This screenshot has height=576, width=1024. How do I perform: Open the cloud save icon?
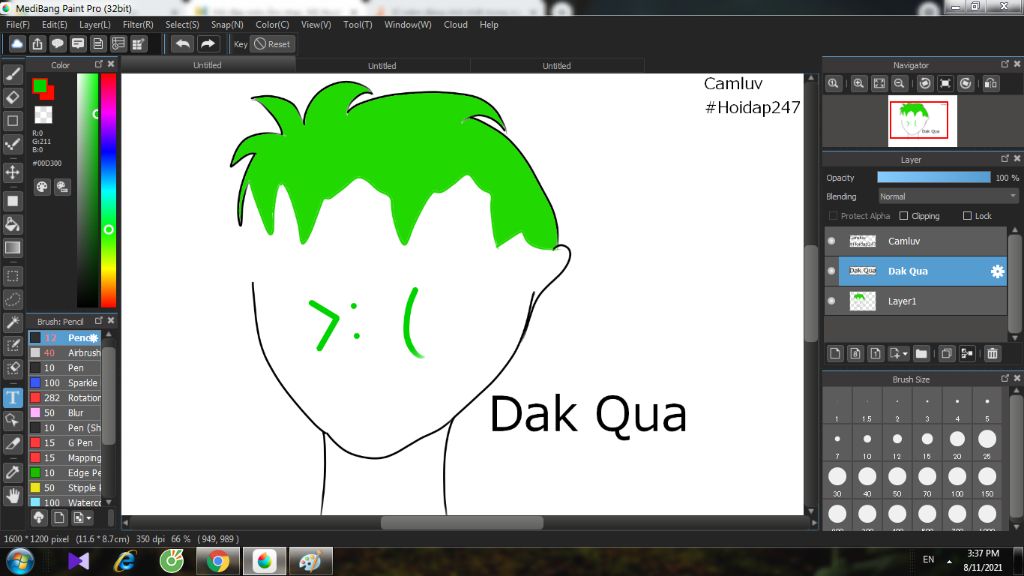coord(17,44)
